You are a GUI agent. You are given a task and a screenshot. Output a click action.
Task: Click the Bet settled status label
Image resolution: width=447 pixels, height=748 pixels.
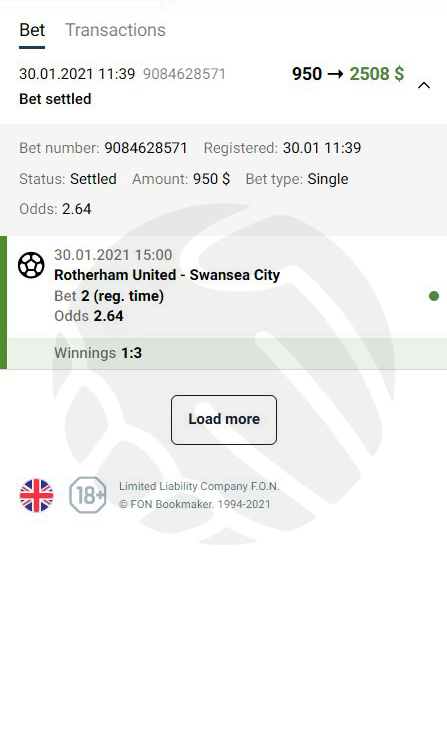coord(55,99)
